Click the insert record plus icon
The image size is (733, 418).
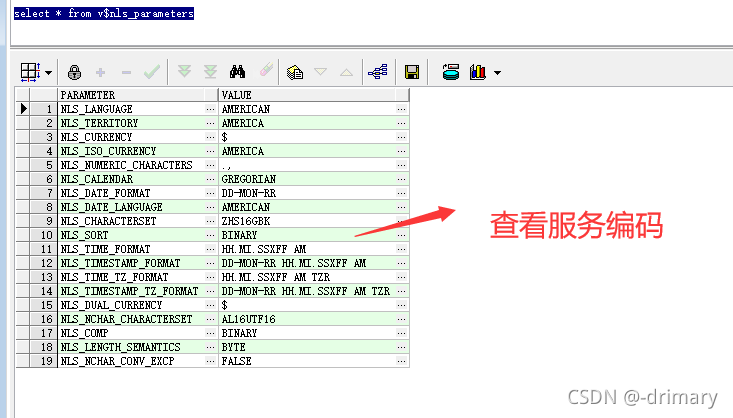pyautogui.click(x=100, y=72)
